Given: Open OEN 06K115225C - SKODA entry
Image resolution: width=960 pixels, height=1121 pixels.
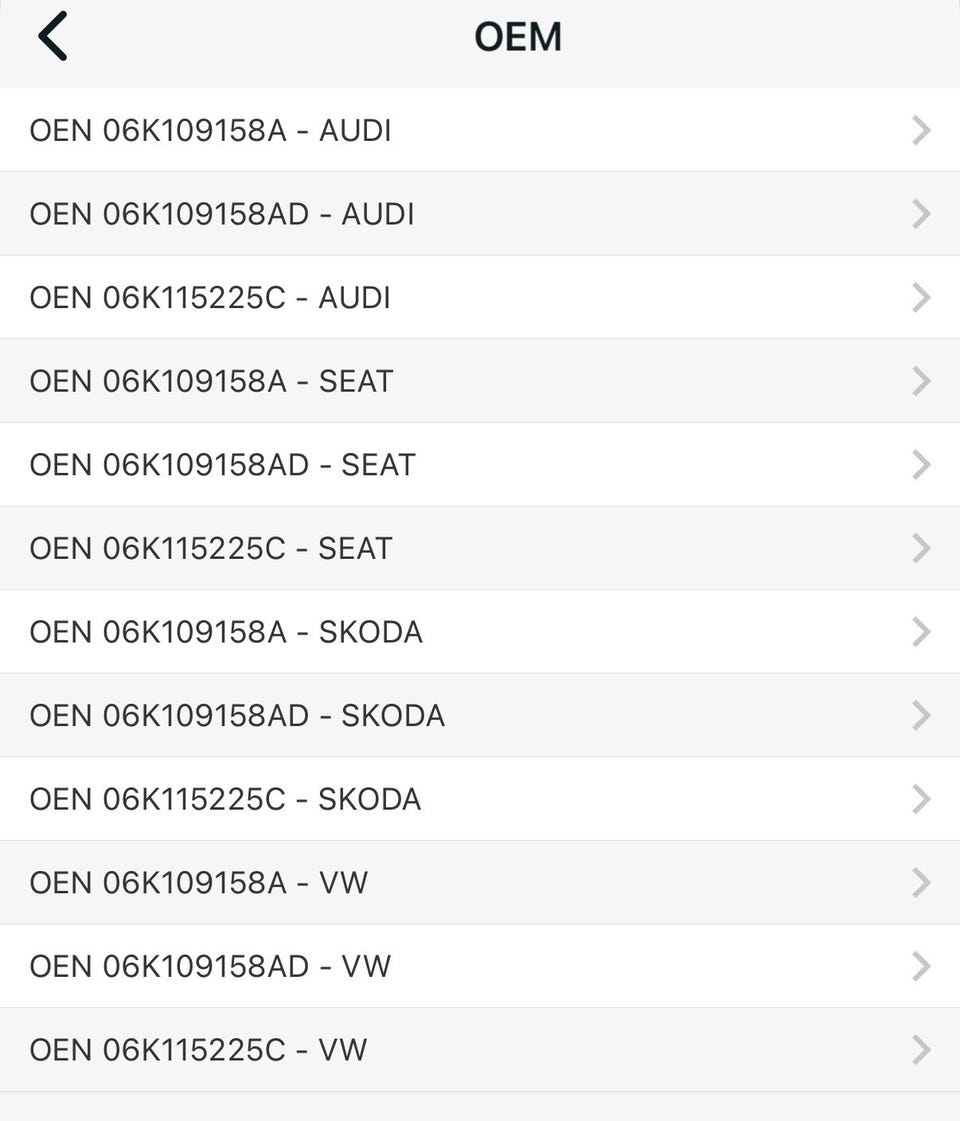Looking at the screenshot, I should [x=225, y=799].
